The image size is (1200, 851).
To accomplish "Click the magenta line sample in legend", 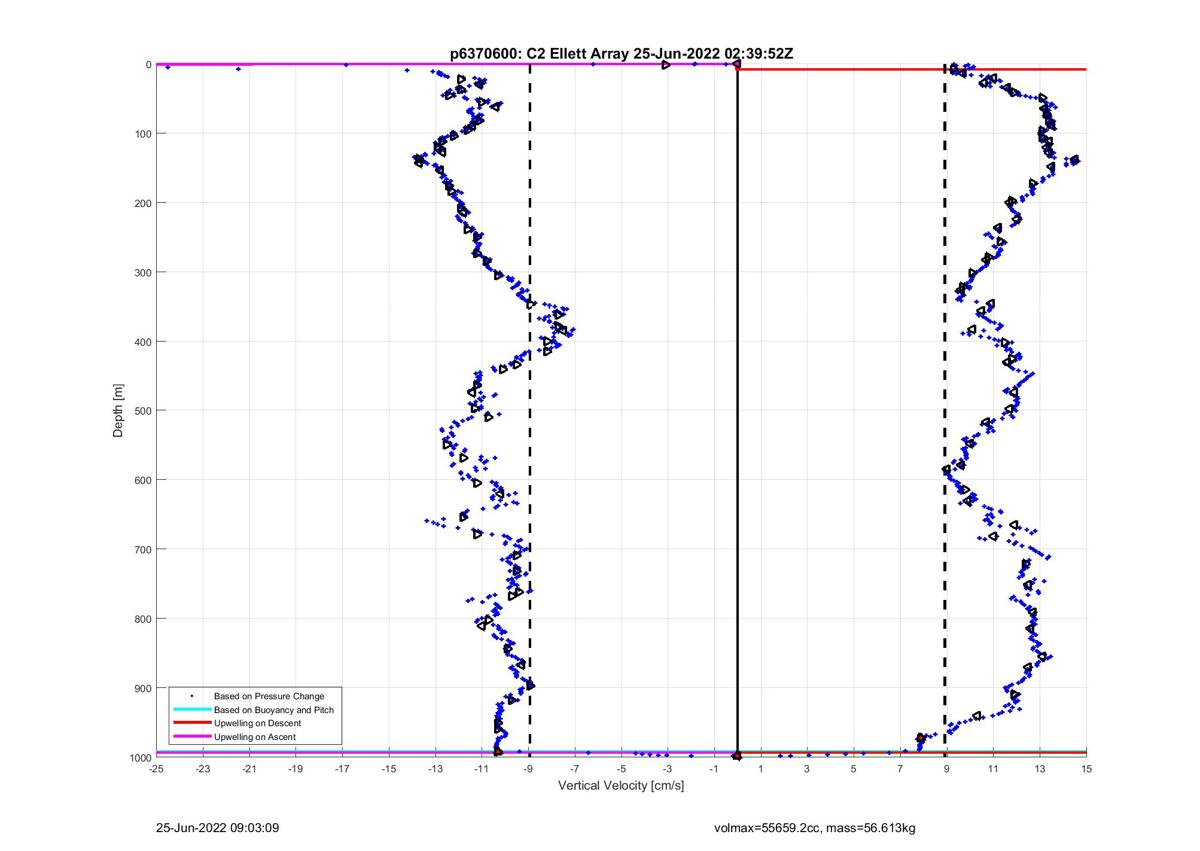I will coord(191,737).
